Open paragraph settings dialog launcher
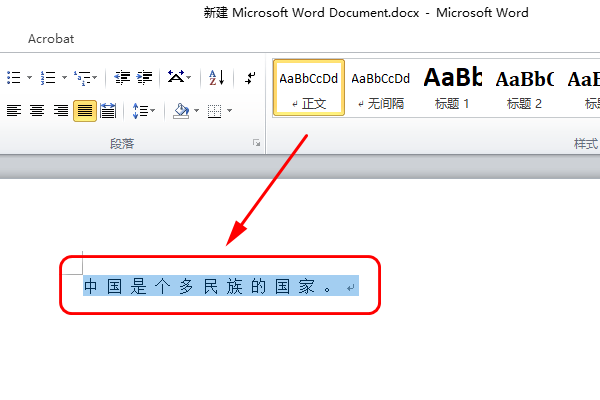 pos(256,143)
